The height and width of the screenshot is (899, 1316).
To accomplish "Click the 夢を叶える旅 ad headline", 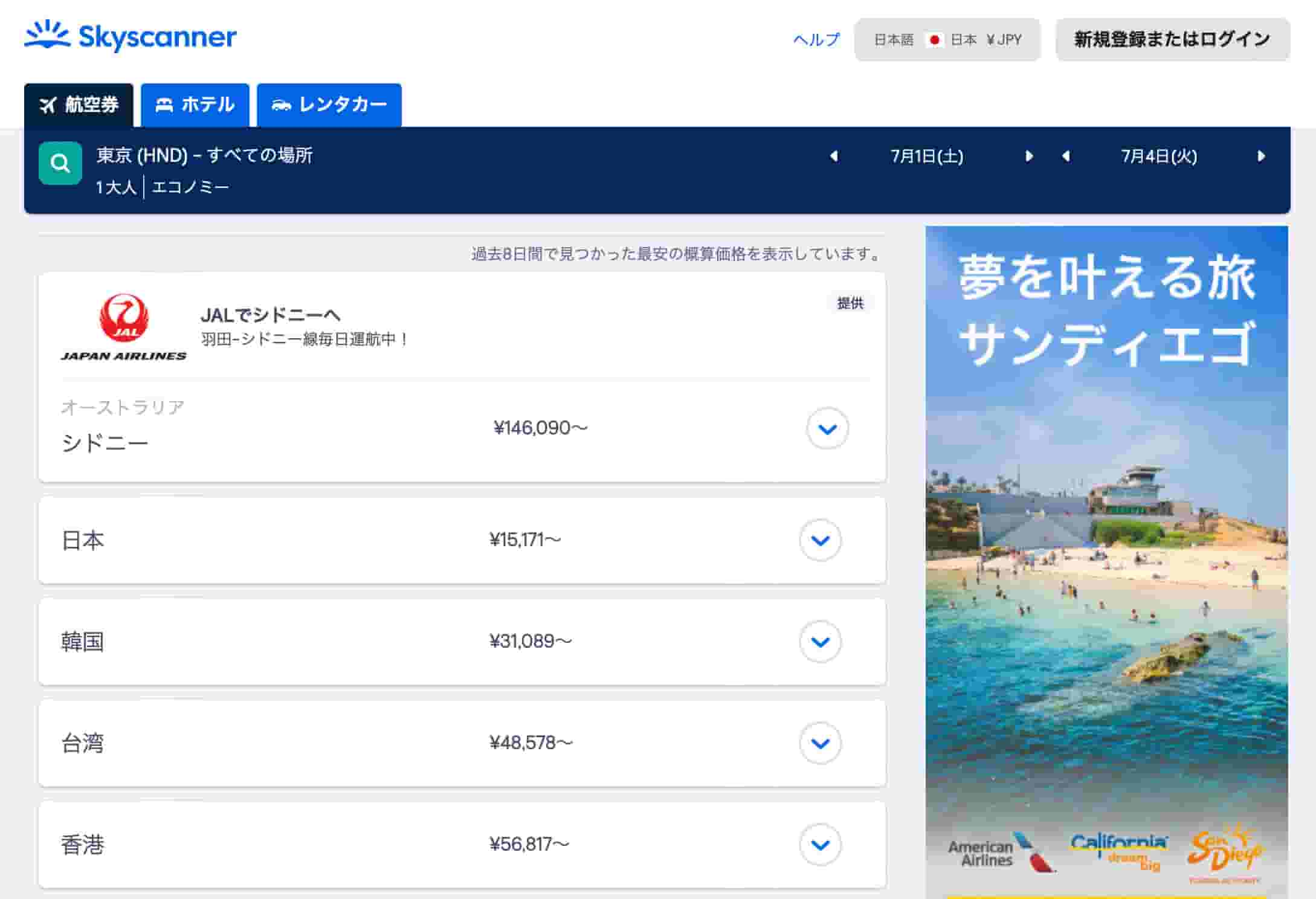I will [1107, 277].
